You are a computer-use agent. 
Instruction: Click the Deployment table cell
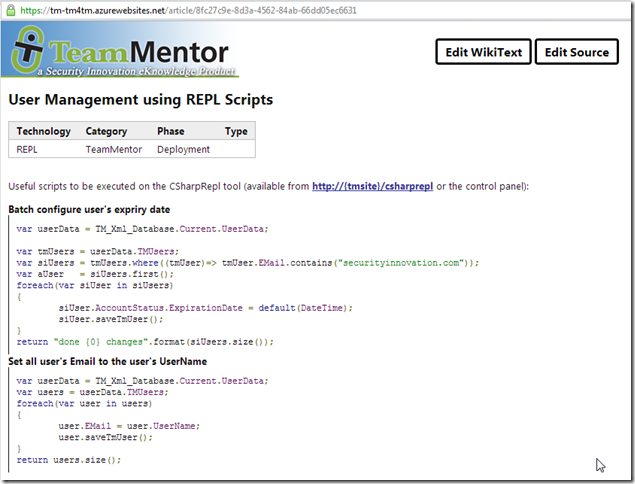click(183, 149)
